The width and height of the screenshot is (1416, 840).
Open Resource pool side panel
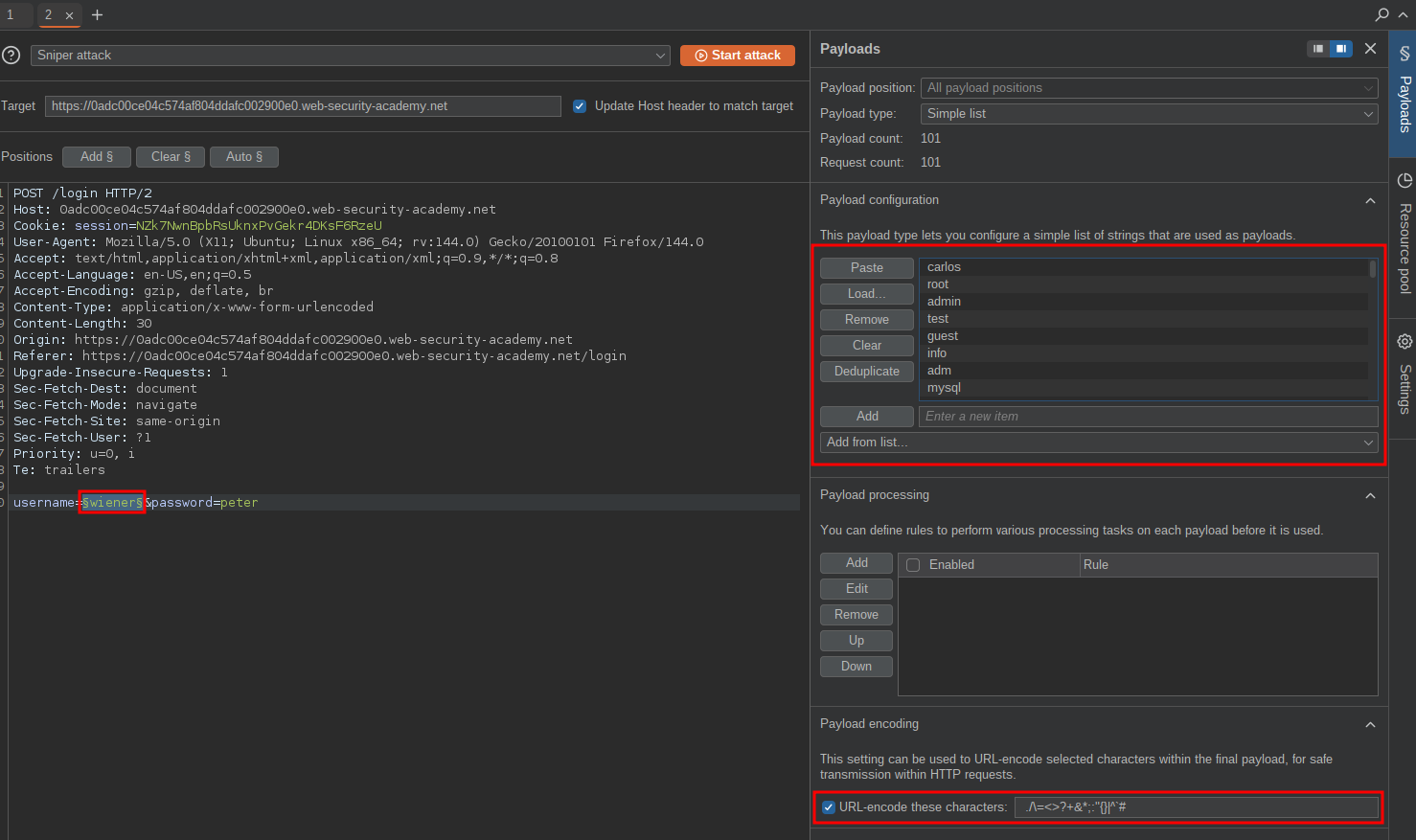(x=1405, y=235)
